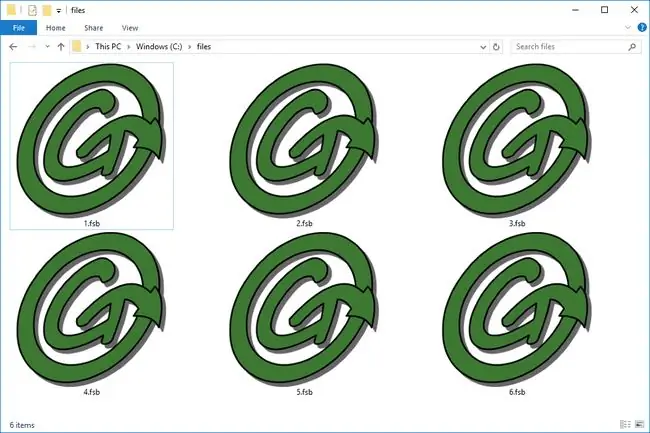This screenshot has width=650, height=433.
Task: Maximize the files window
Action: point(605,10)
